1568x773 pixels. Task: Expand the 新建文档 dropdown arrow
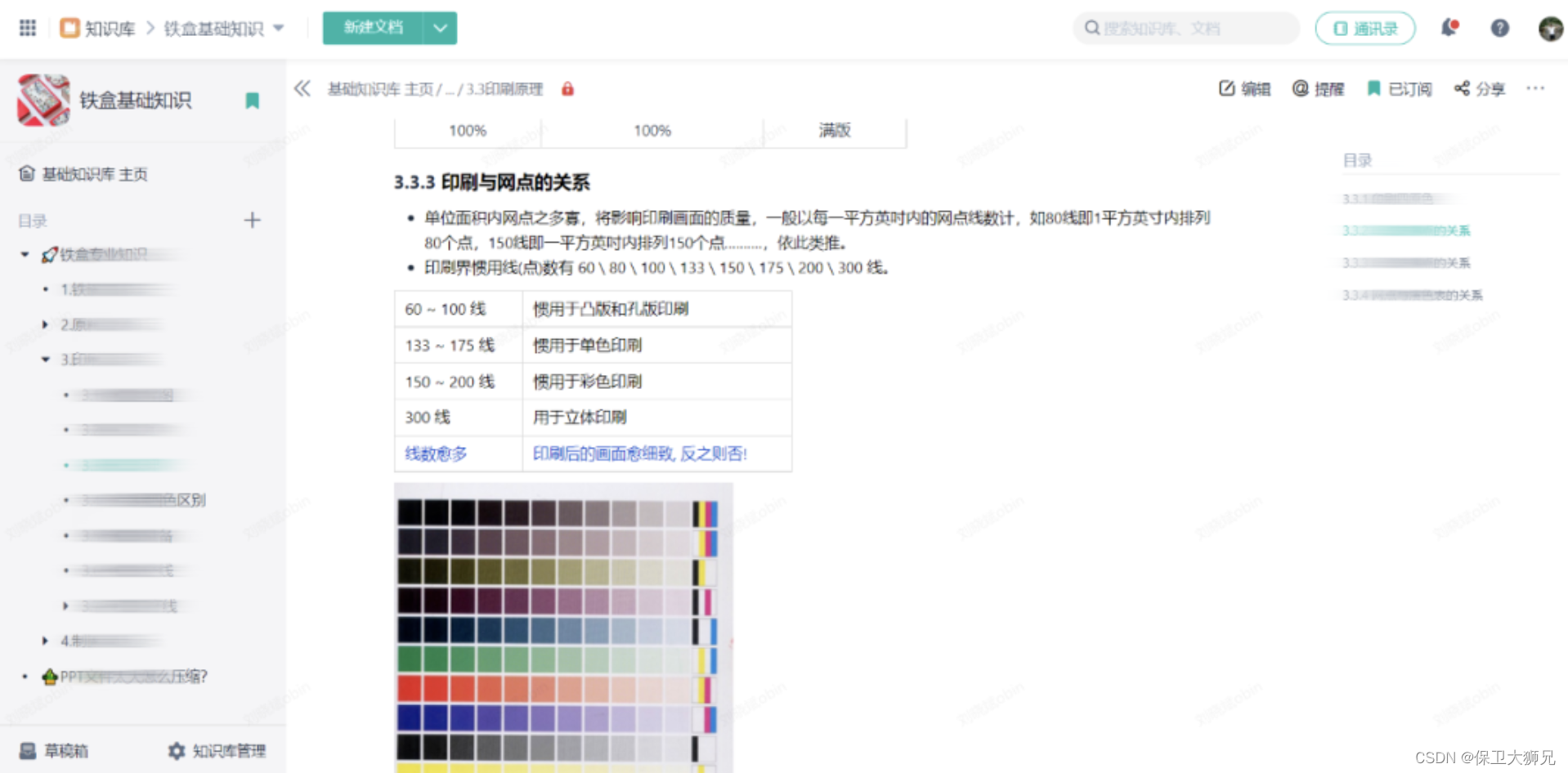(x=440, y=28)
